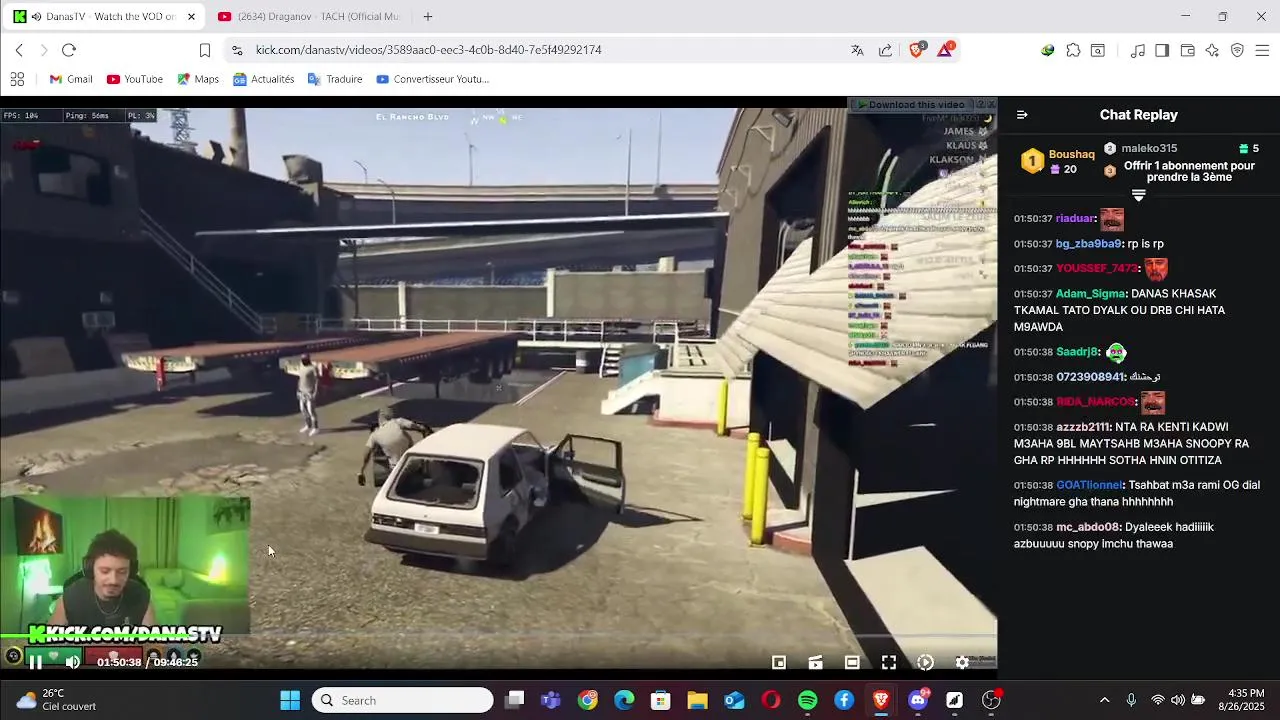This screenshot has height=720, width=1280.
Task: Open Brave VPN icon
Action: pos(1237,50)
